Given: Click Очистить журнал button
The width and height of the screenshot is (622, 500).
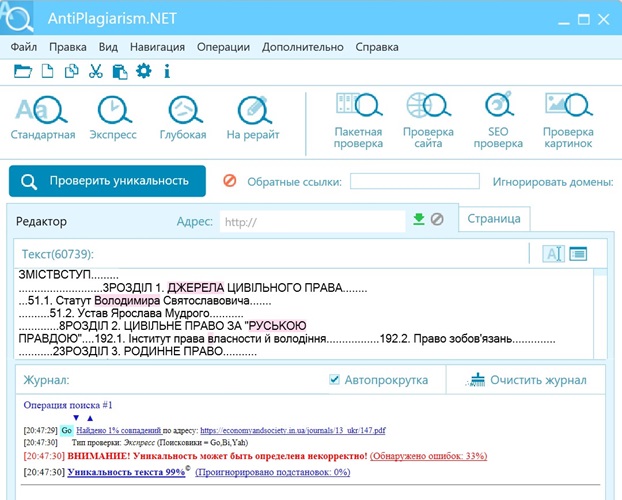Looking at the screenshot, I should 526,380.
